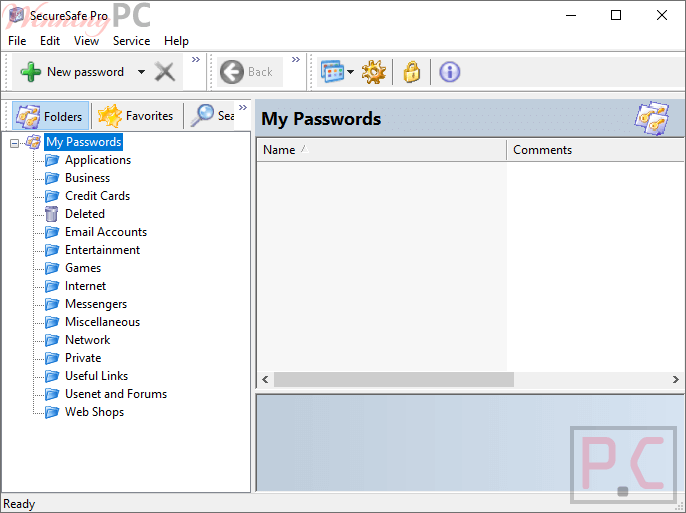Click the view mode icon in toolbar
686x513 pixels.
(332, 72)
